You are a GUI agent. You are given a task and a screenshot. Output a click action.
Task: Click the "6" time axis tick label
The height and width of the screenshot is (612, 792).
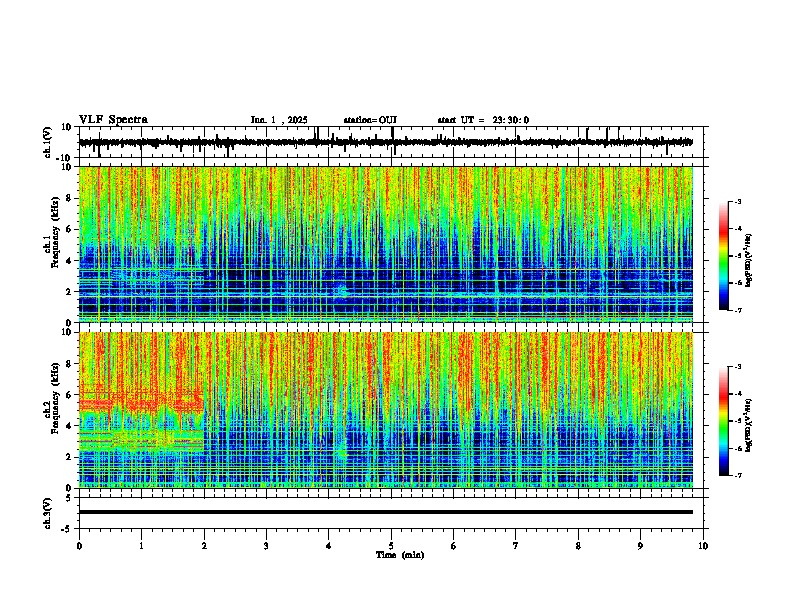454,546
